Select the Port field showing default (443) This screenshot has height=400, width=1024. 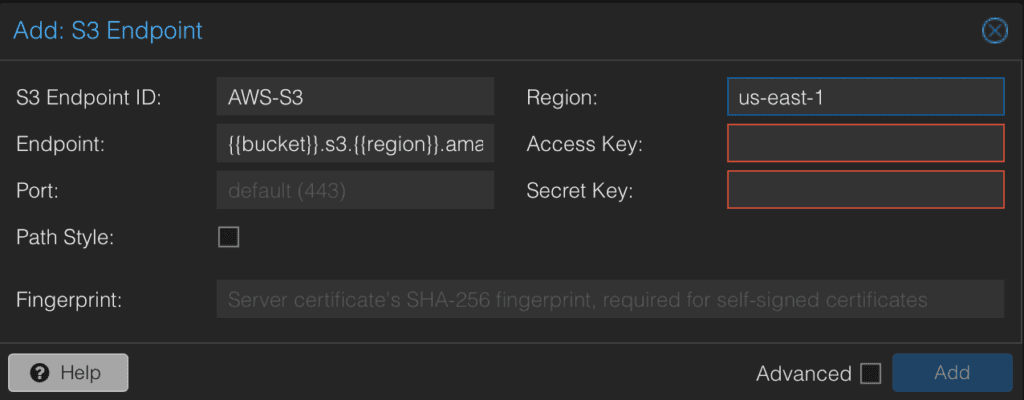(x=355, y=190)
